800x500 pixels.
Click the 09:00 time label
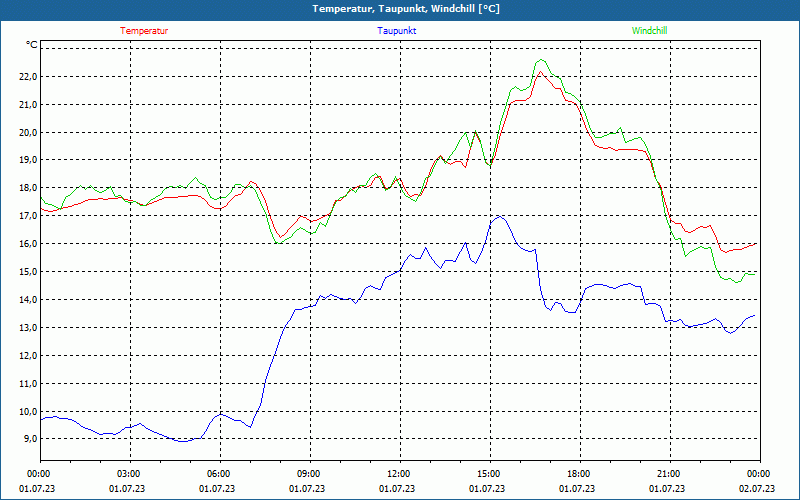click(310, 474)
